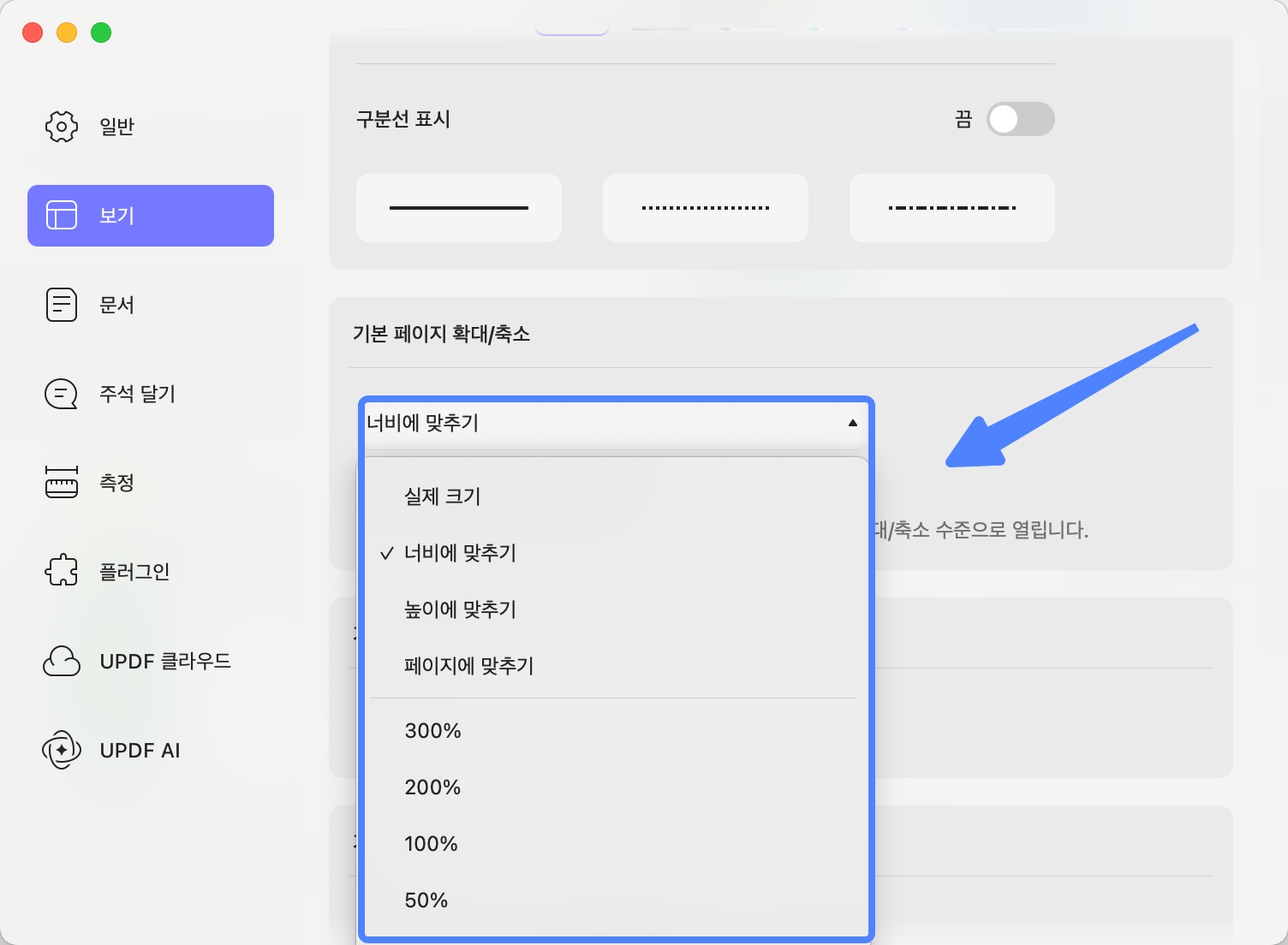Screen dimensions: 1288x945
Task: Select 실제 크기 from zoom list
Action: tap(613, 496)
